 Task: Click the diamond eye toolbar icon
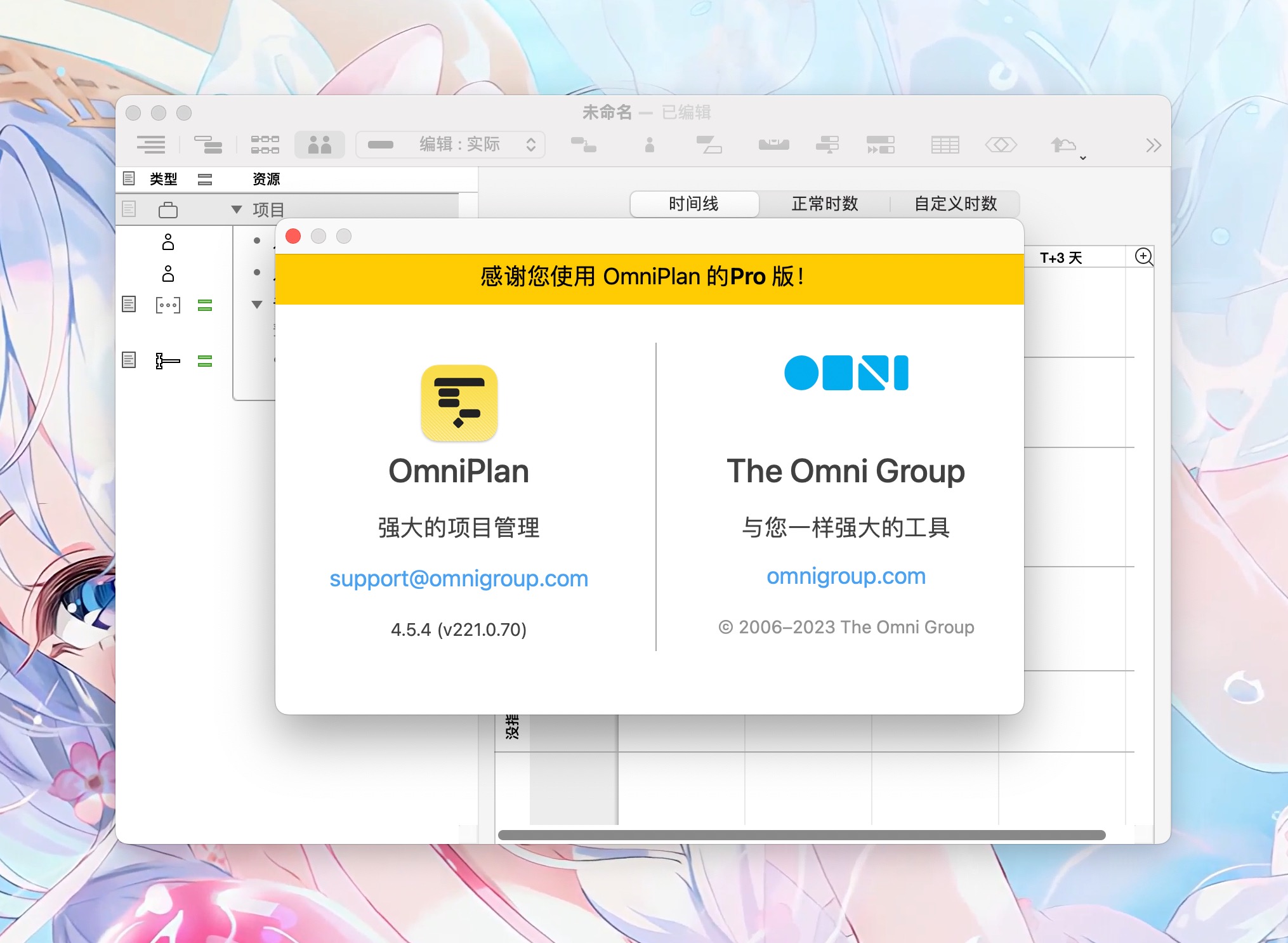tap(1001, 145)
